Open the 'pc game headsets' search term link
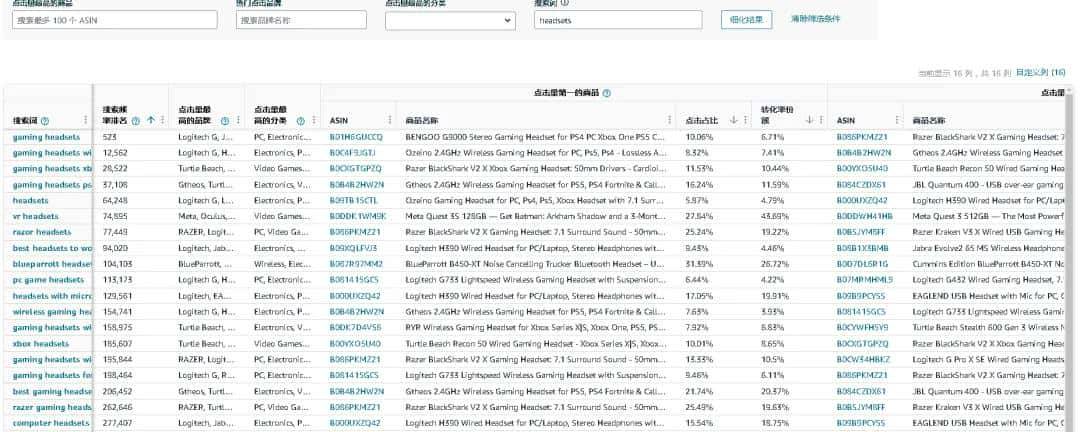The height and width of the screenshot is (432, 1080). coord(48,280)
